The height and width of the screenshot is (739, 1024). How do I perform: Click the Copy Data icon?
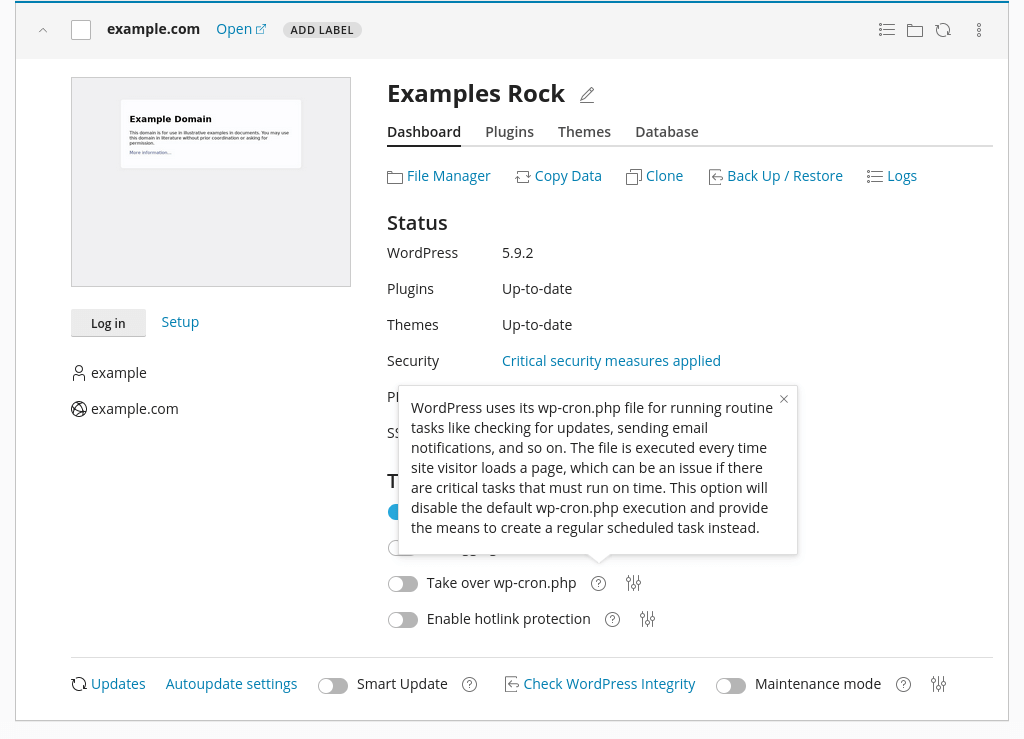pyautogui.click(x=521, y=176)
